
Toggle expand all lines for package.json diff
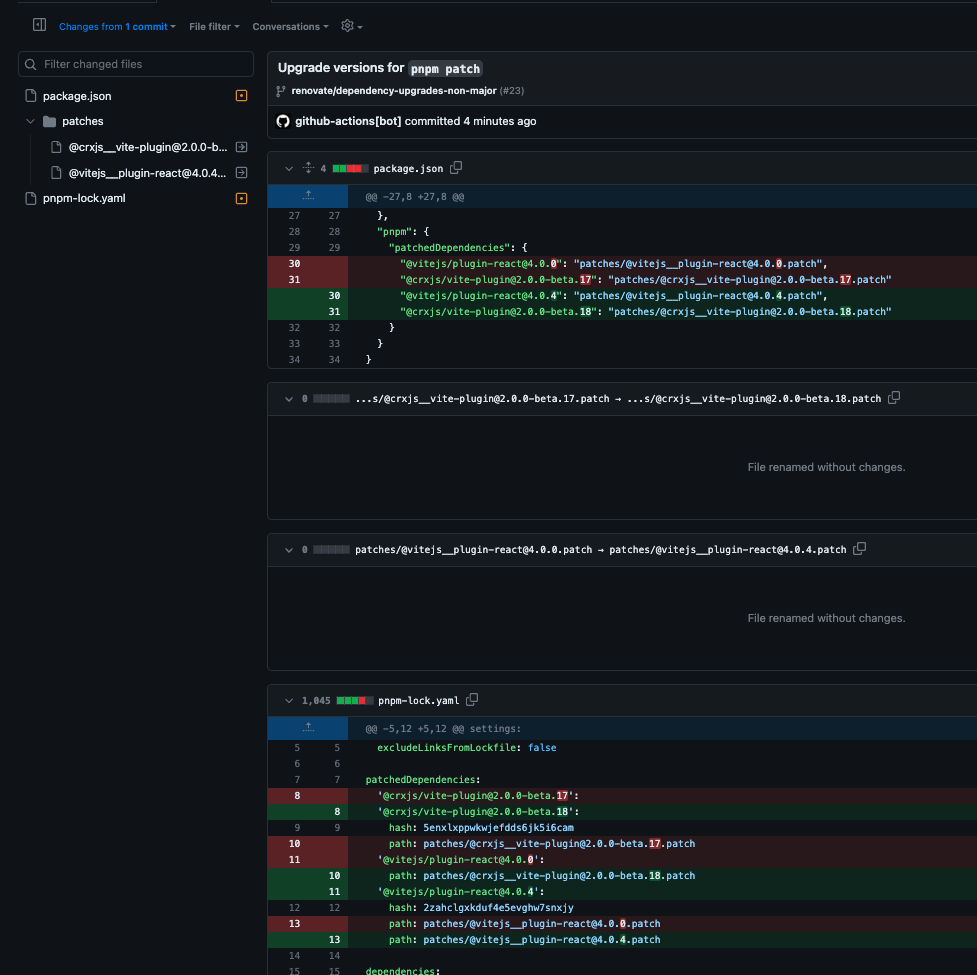[308, 168]
